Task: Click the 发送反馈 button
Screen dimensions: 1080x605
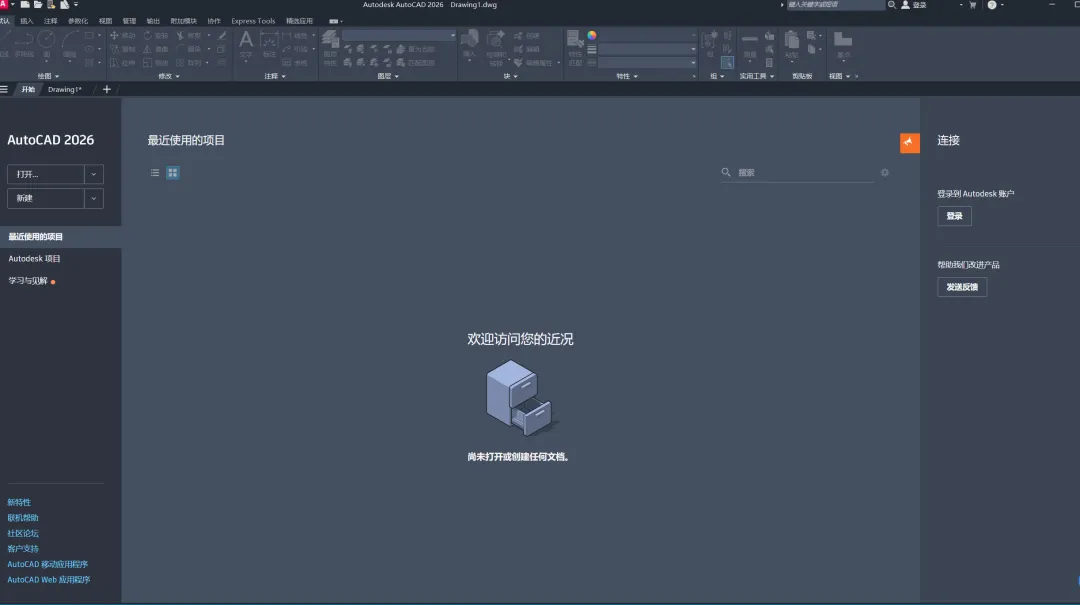Action: tap(962, 287)
